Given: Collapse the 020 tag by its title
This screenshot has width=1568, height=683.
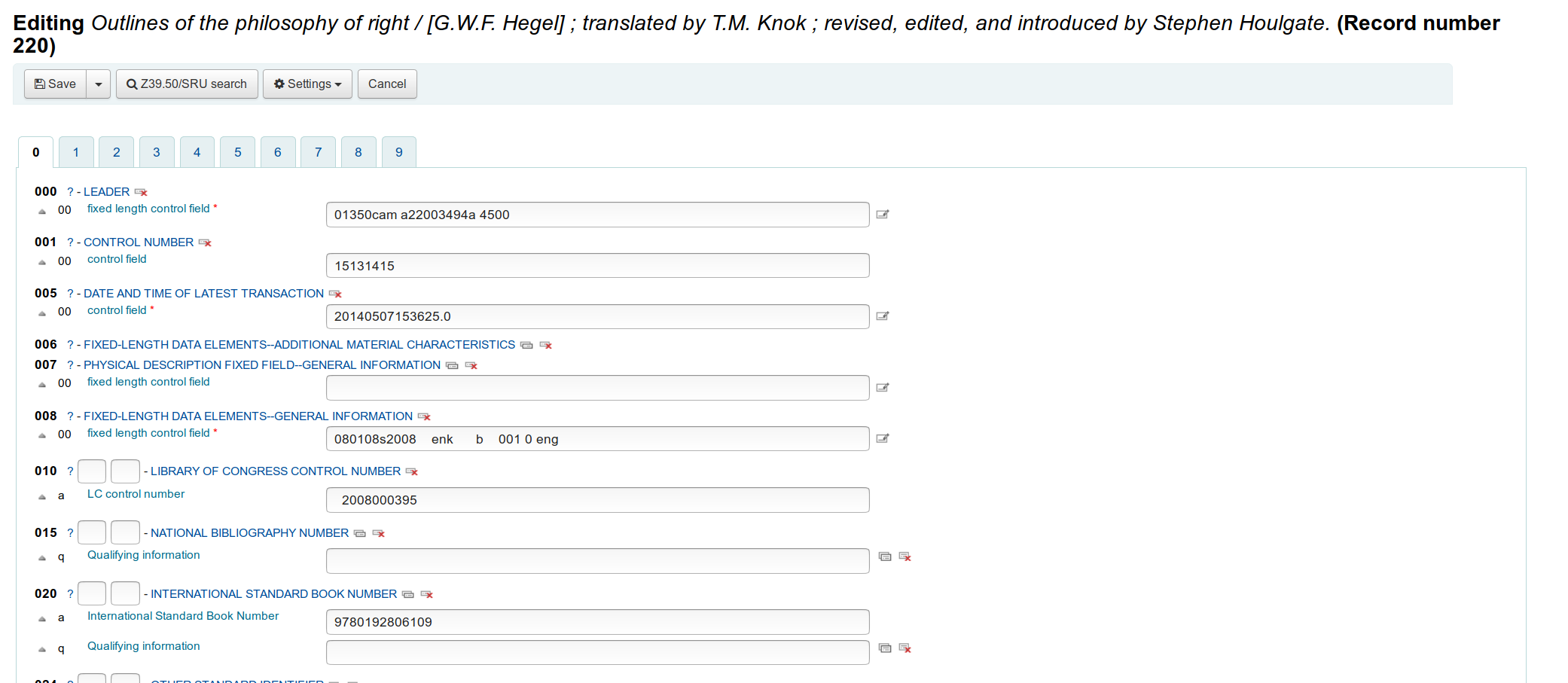Looking at the screenshot, I should pyautogui.click(x=273, y=594).
